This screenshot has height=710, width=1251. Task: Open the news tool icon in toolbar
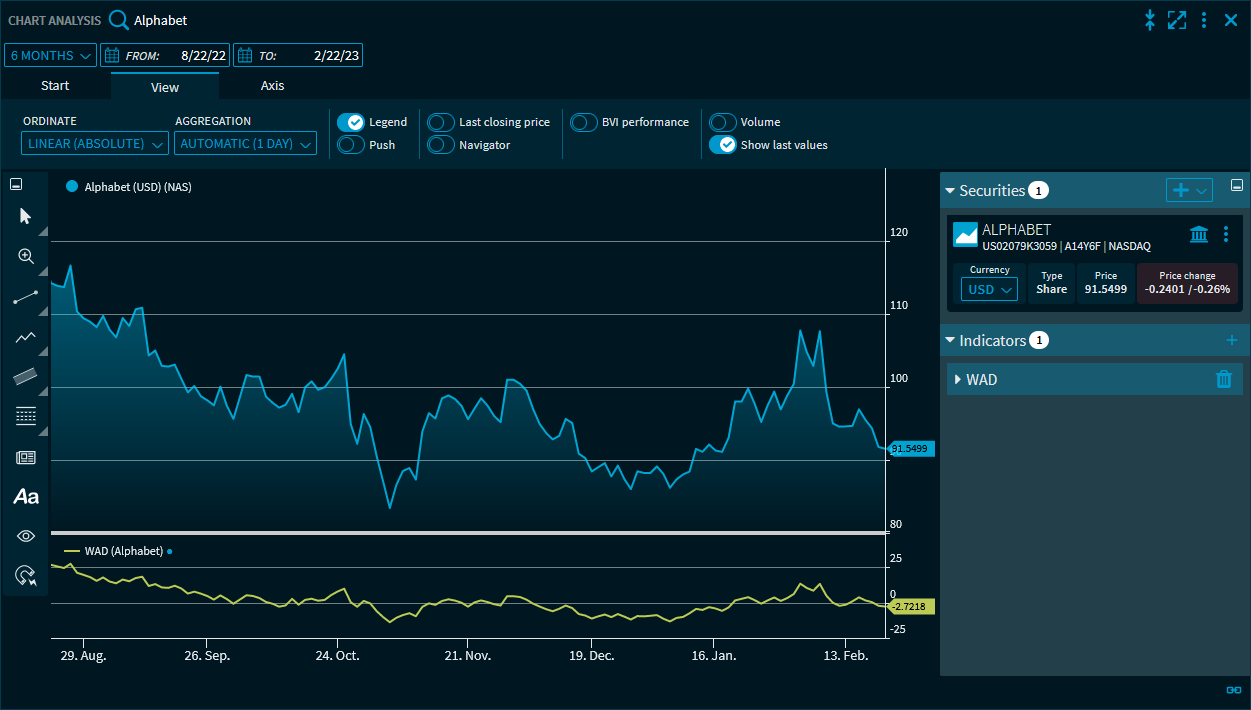pyautogui.click(x=26, y=457)
